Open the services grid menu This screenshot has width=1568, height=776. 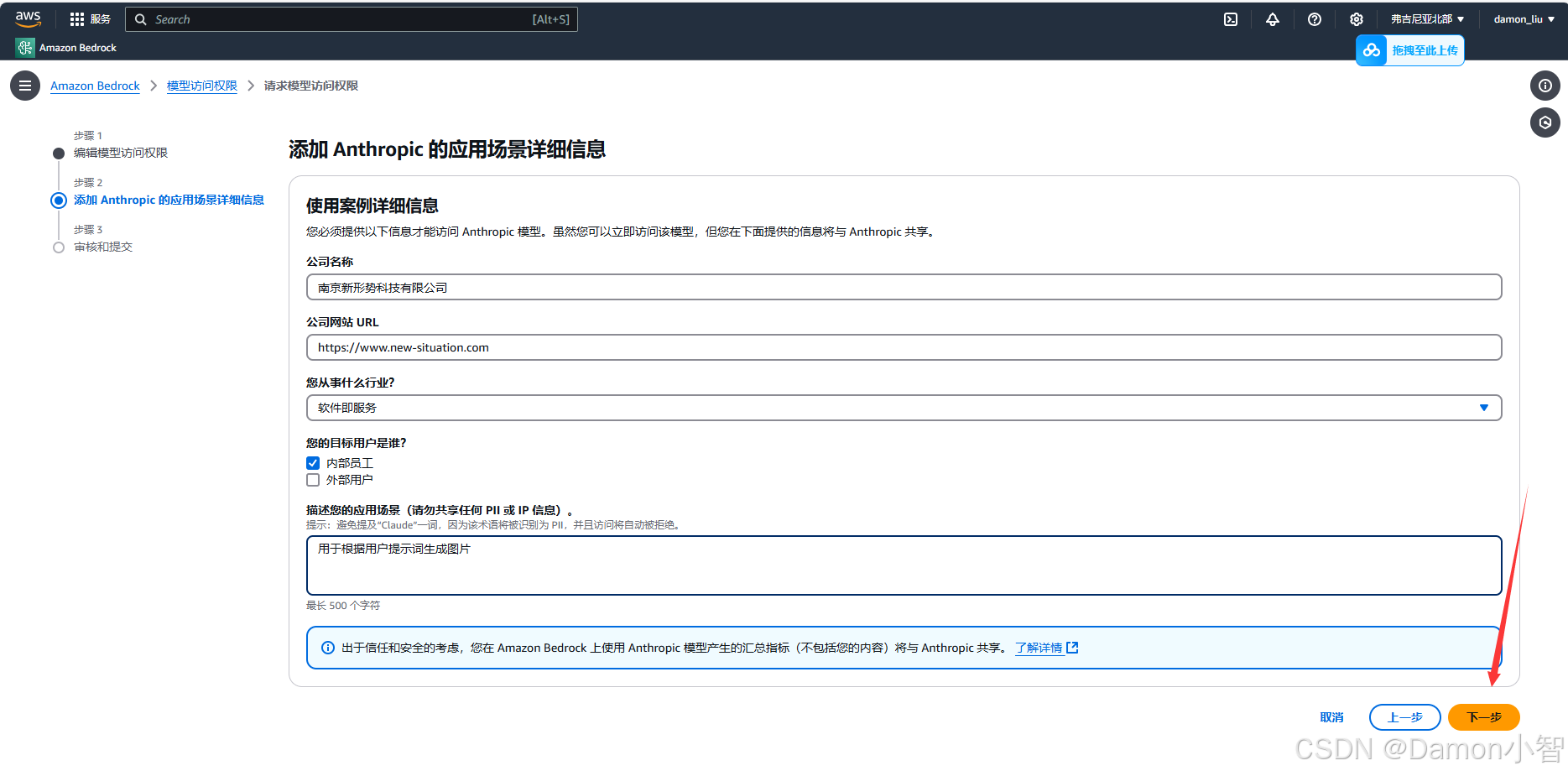click(77, 19)
